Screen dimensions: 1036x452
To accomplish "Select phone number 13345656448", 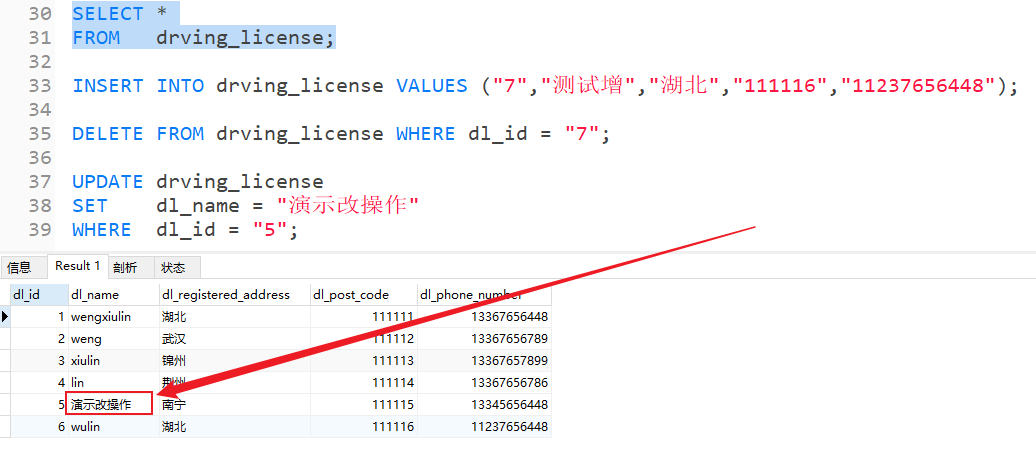I will coord(484,404).
